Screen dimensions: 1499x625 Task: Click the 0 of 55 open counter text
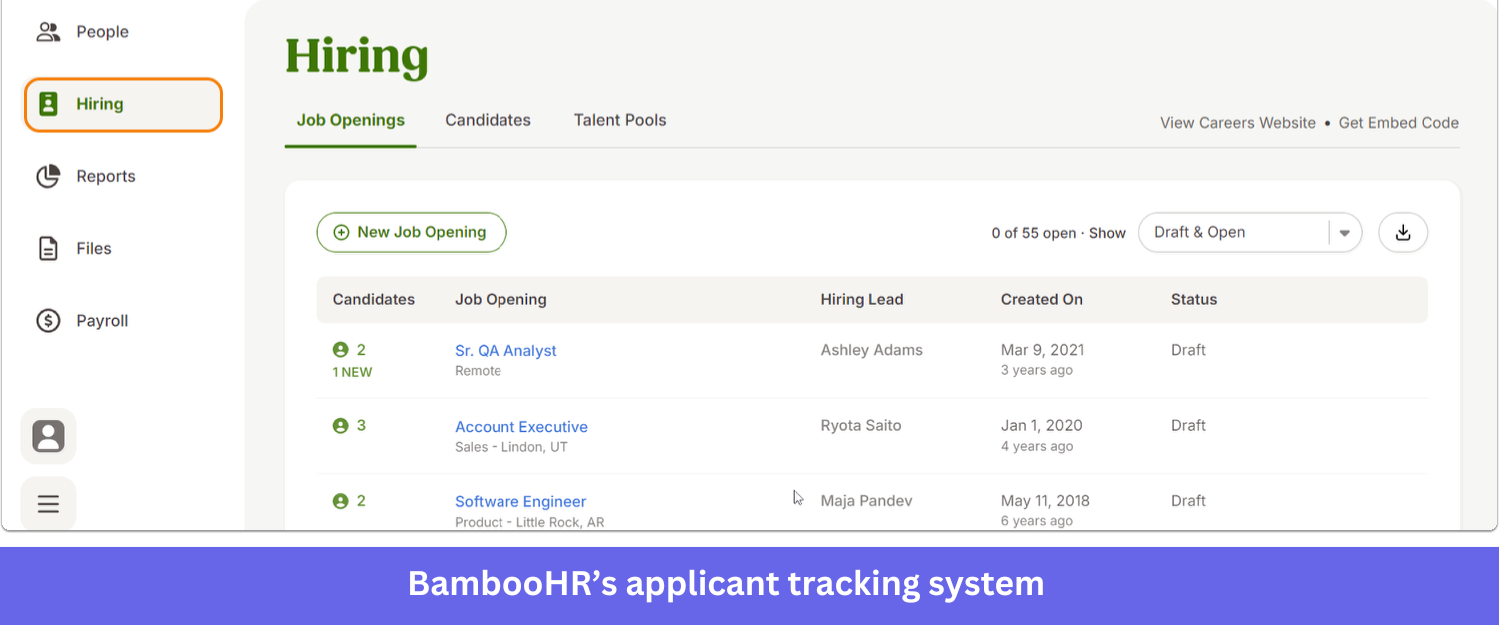(1034, 233)
